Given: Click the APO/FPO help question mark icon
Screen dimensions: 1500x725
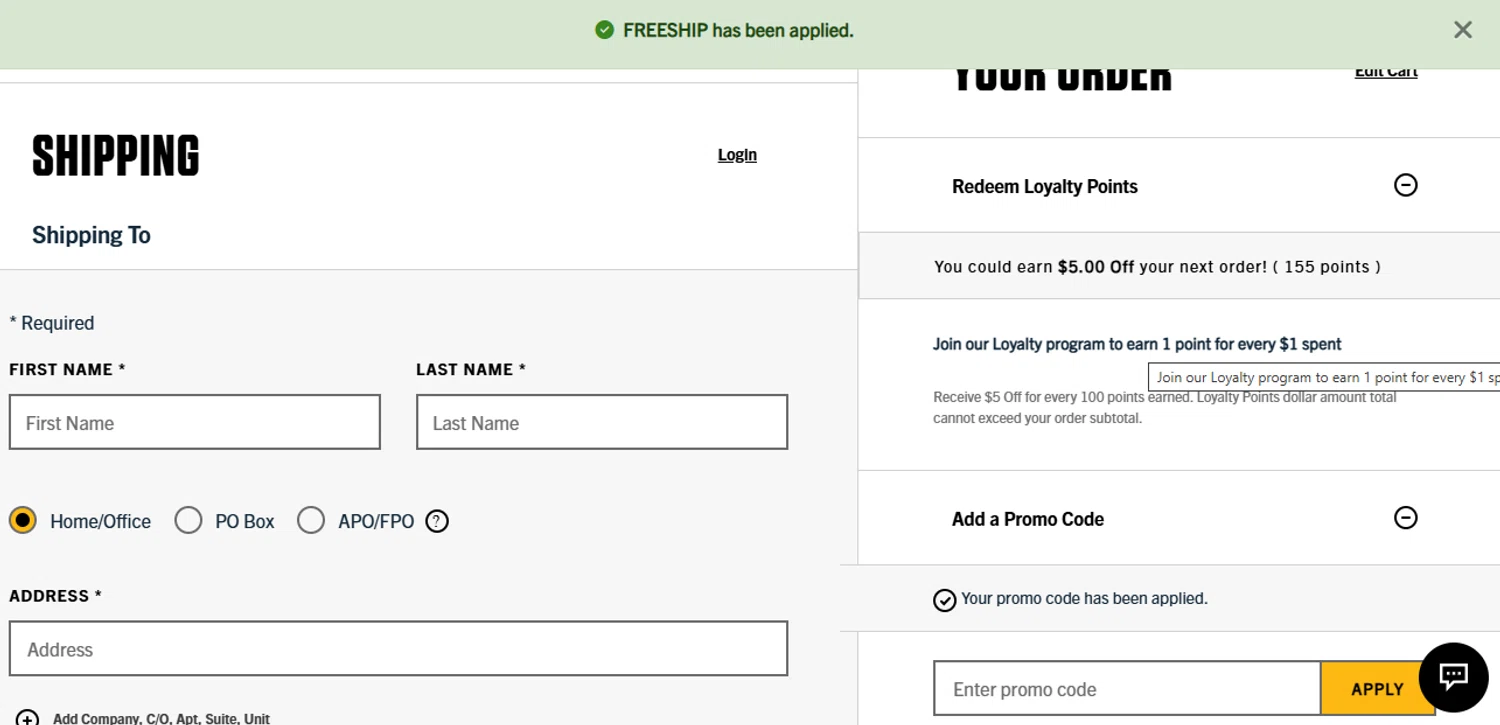Looking at the screenshot, I should tap(437, 521).
